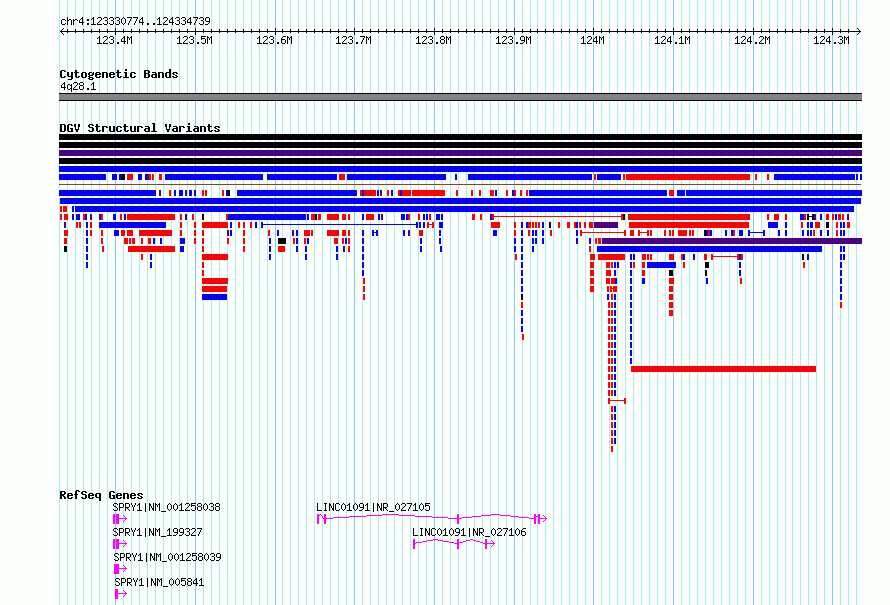Click the 124M ruler tick label
This screenshot has width=890, height=605.
593,40
